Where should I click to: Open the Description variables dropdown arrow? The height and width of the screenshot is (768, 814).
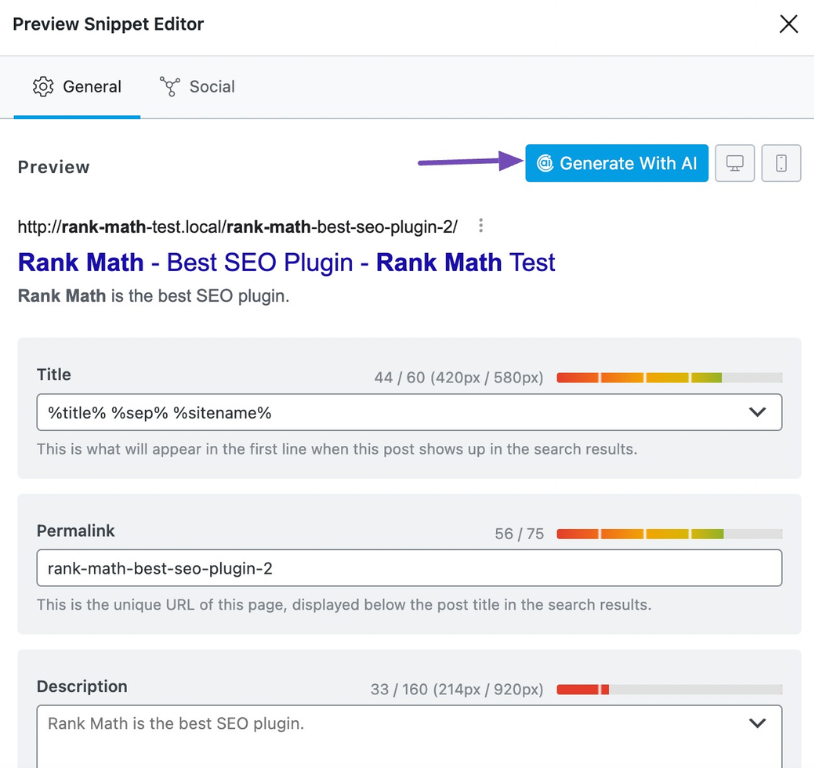[x=757, y=723]
